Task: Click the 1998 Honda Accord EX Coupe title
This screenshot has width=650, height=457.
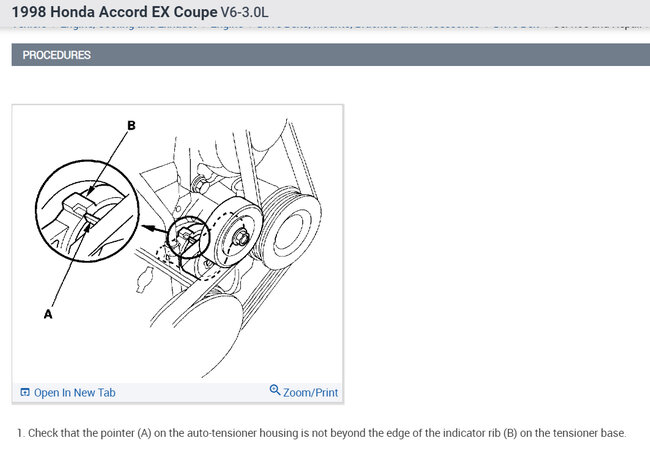Action: (114, 12)
